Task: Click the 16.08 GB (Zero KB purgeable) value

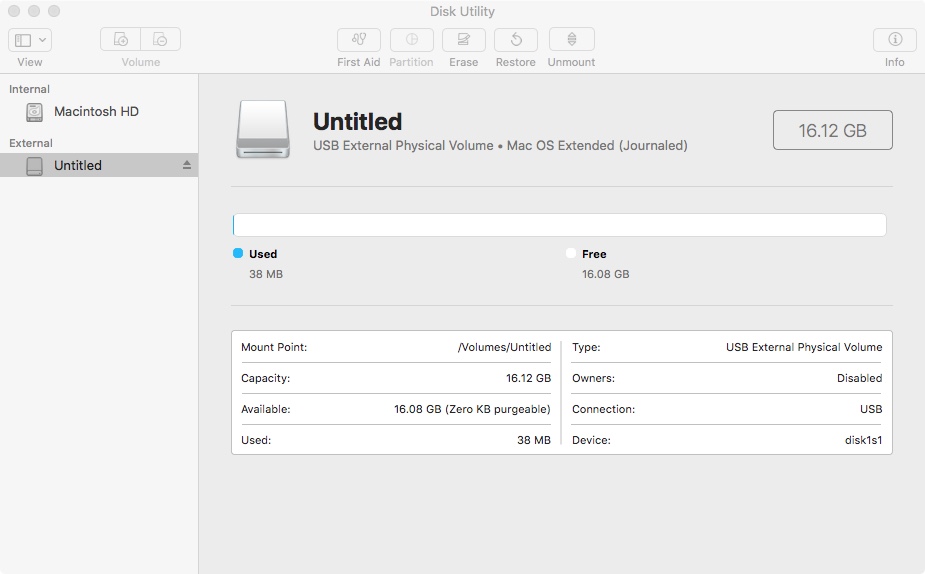Action: (473, 409)
